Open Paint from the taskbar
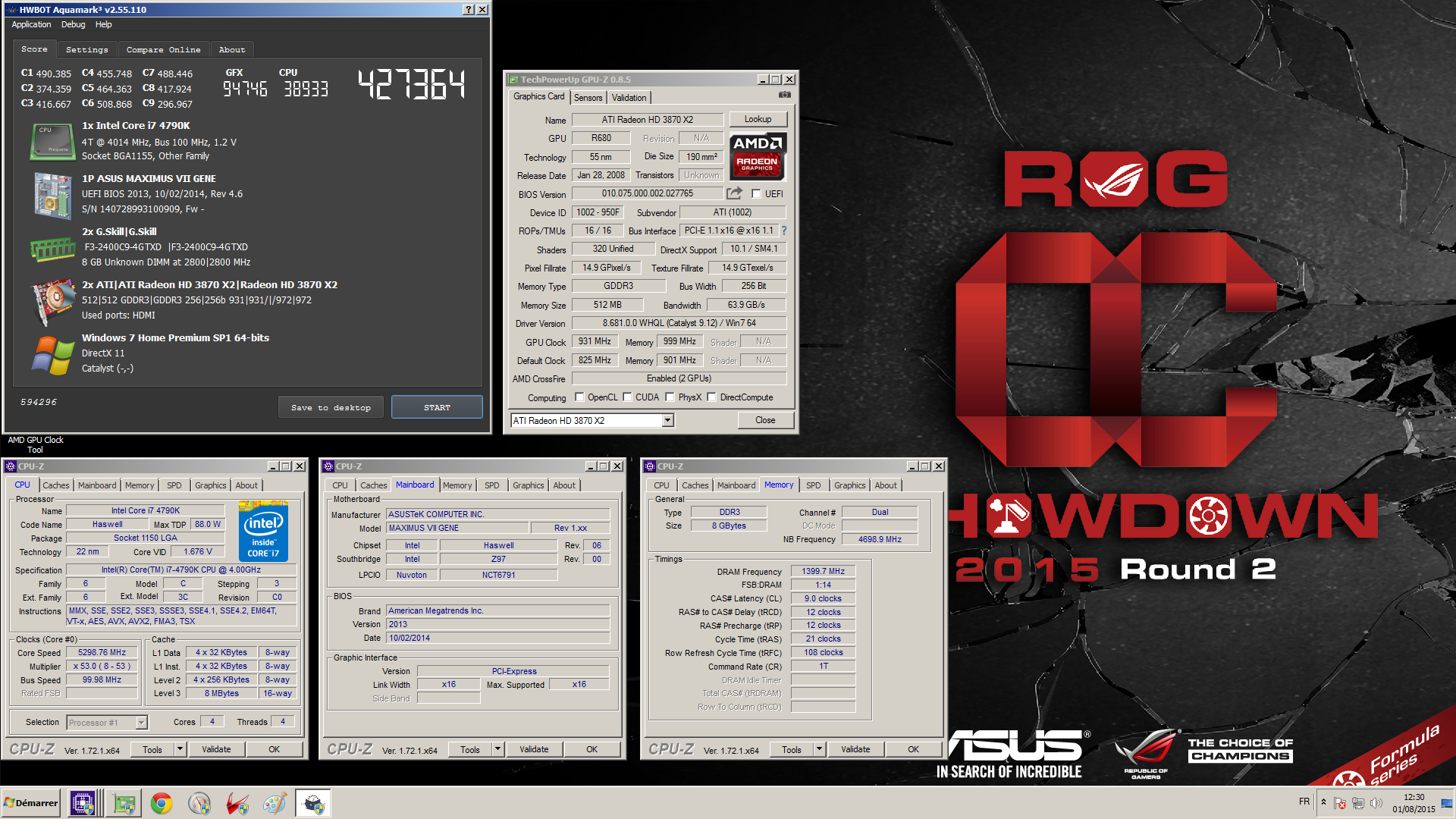The height and width of the screenshot is (819, 1456). pyautogui.click(x=275, y=803)
